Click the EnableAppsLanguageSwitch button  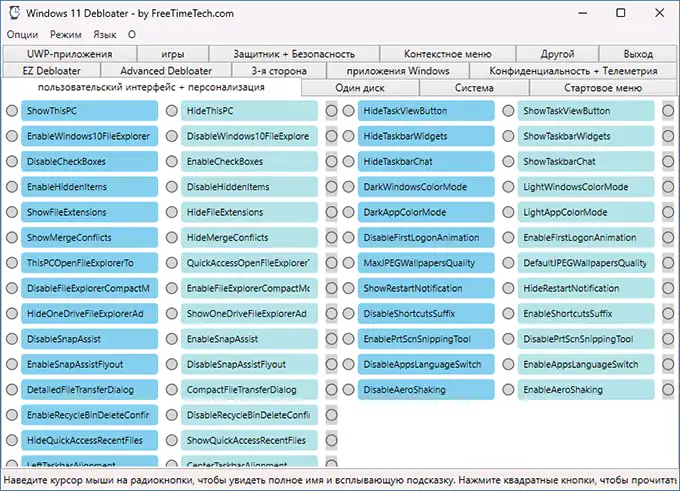[586, 364]
